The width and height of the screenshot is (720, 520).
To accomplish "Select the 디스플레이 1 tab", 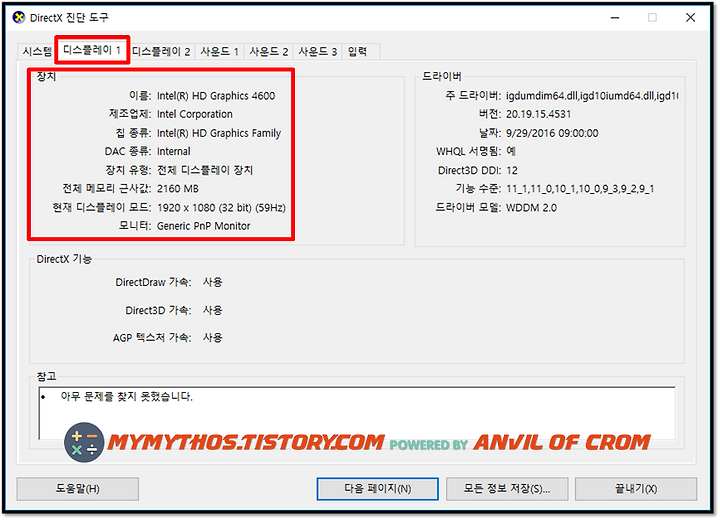I will [92, 50].
